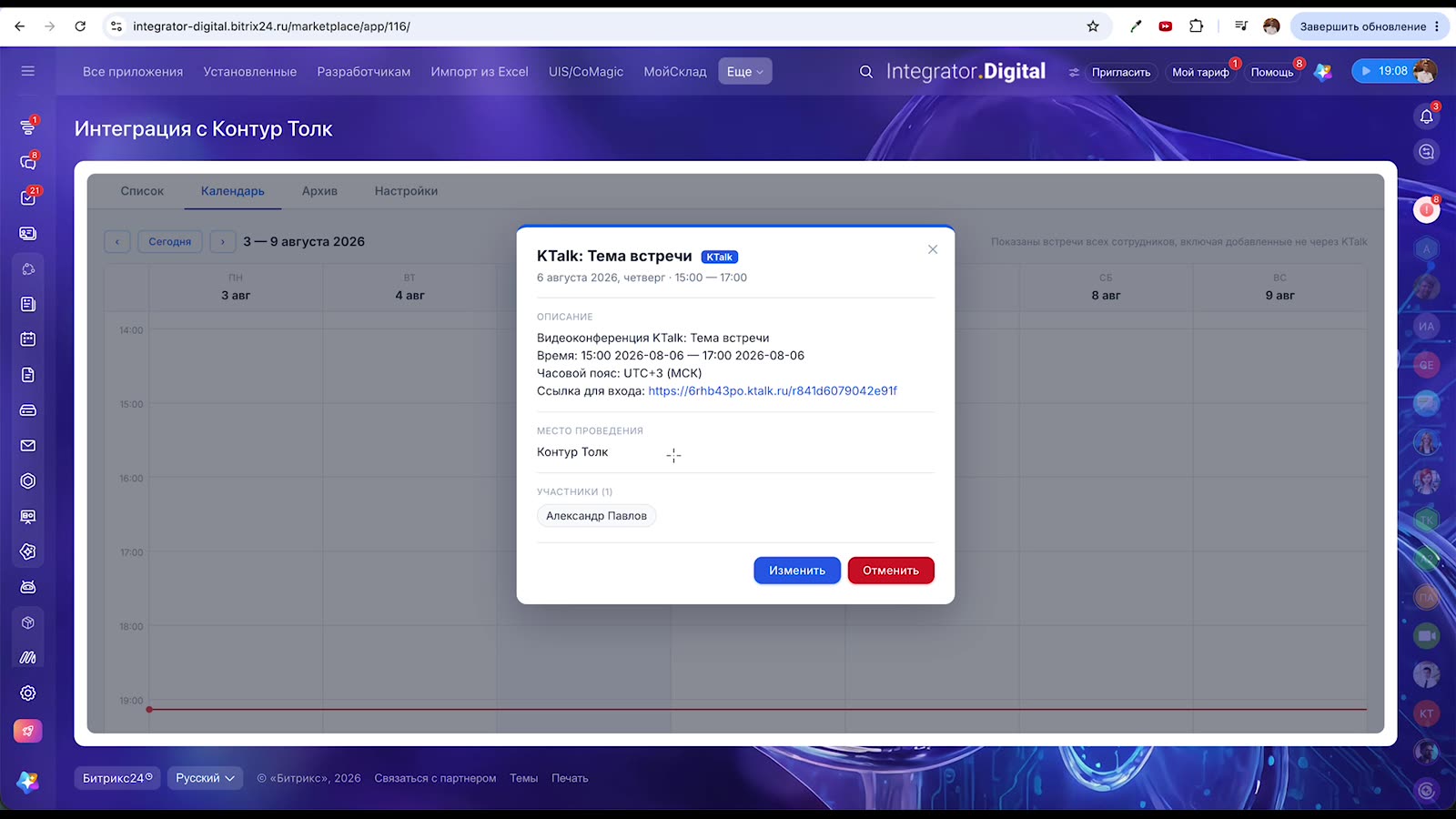
Task: Open the media control playlist icon
Action: pyautogui.click(x=1241, y=26)
